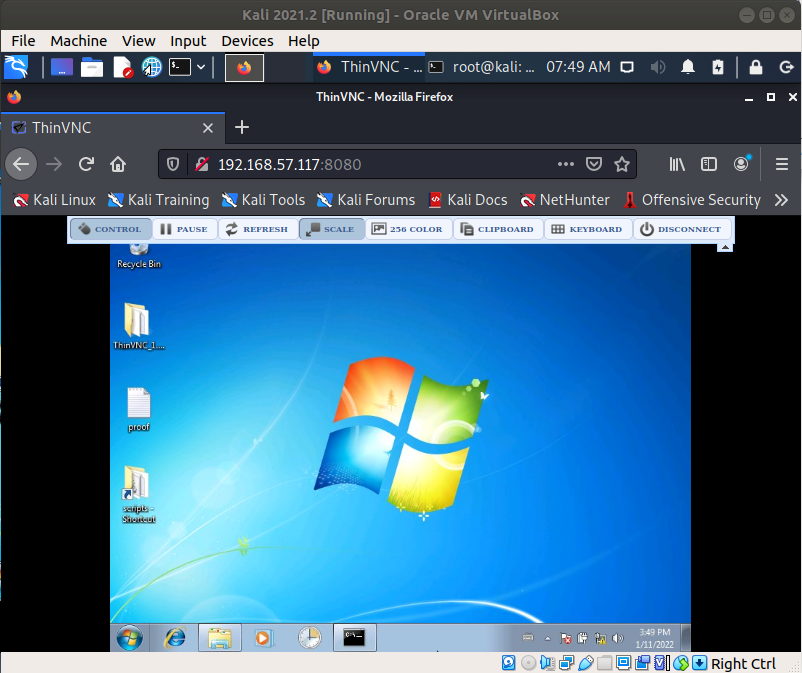
Task: Select the proof text file
Action: tap(139, 409)
